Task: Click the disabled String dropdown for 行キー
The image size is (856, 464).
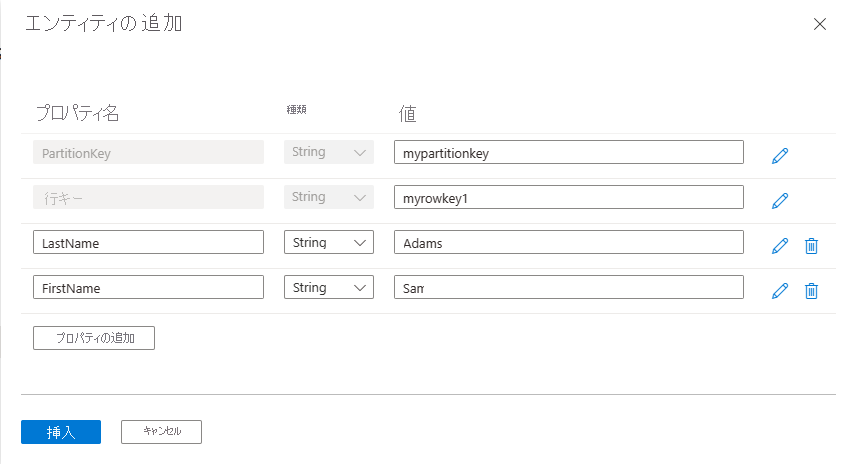Action: click(x=329, y=197)
